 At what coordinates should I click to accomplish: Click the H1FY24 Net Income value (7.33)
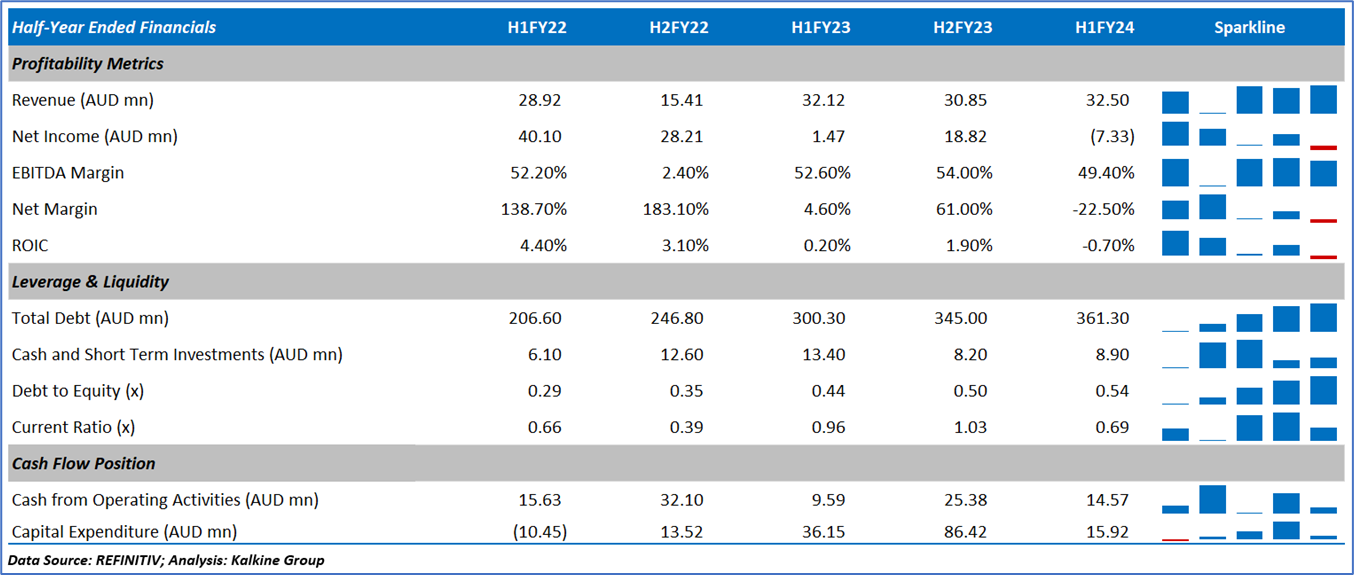[1112, 136]
